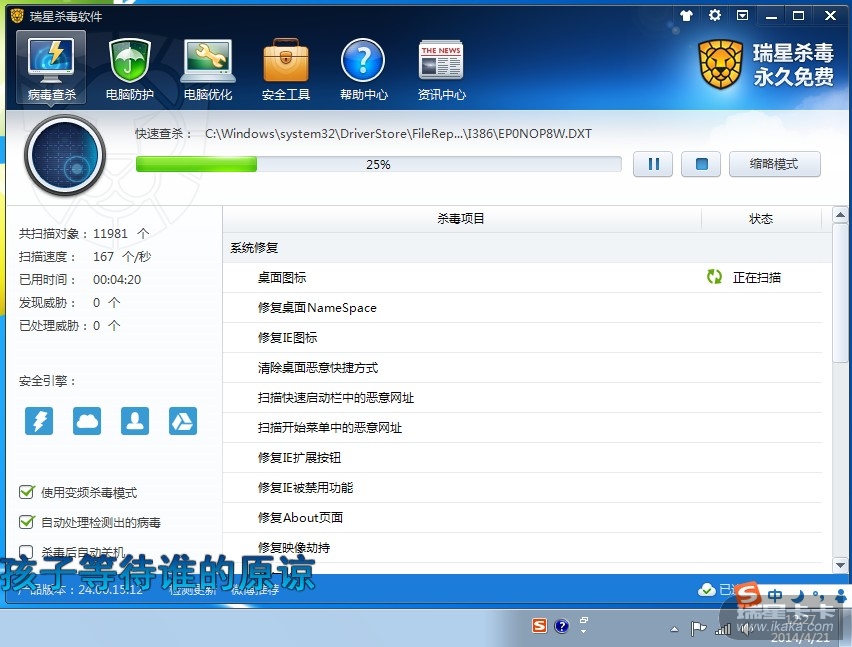
Task: Go to the 安全工具 toolbox tab
Action: tap(286, 68)
